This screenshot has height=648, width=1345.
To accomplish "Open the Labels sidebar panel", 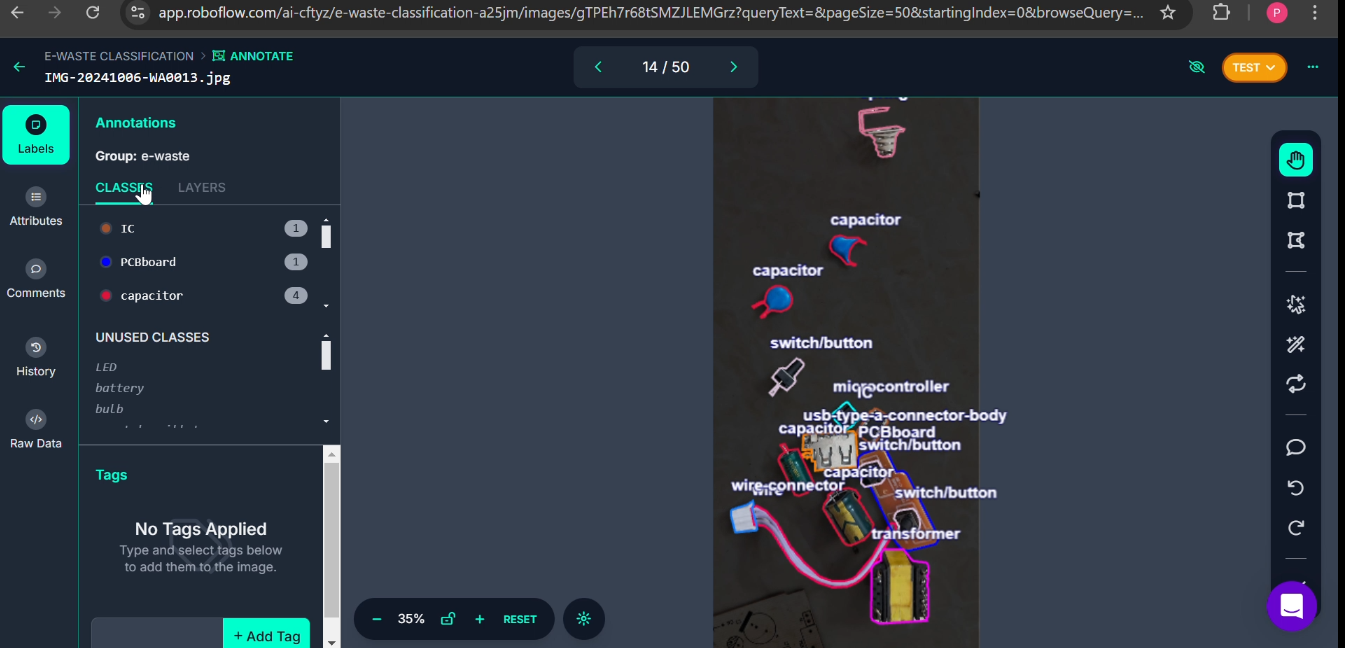I will 36,135.
